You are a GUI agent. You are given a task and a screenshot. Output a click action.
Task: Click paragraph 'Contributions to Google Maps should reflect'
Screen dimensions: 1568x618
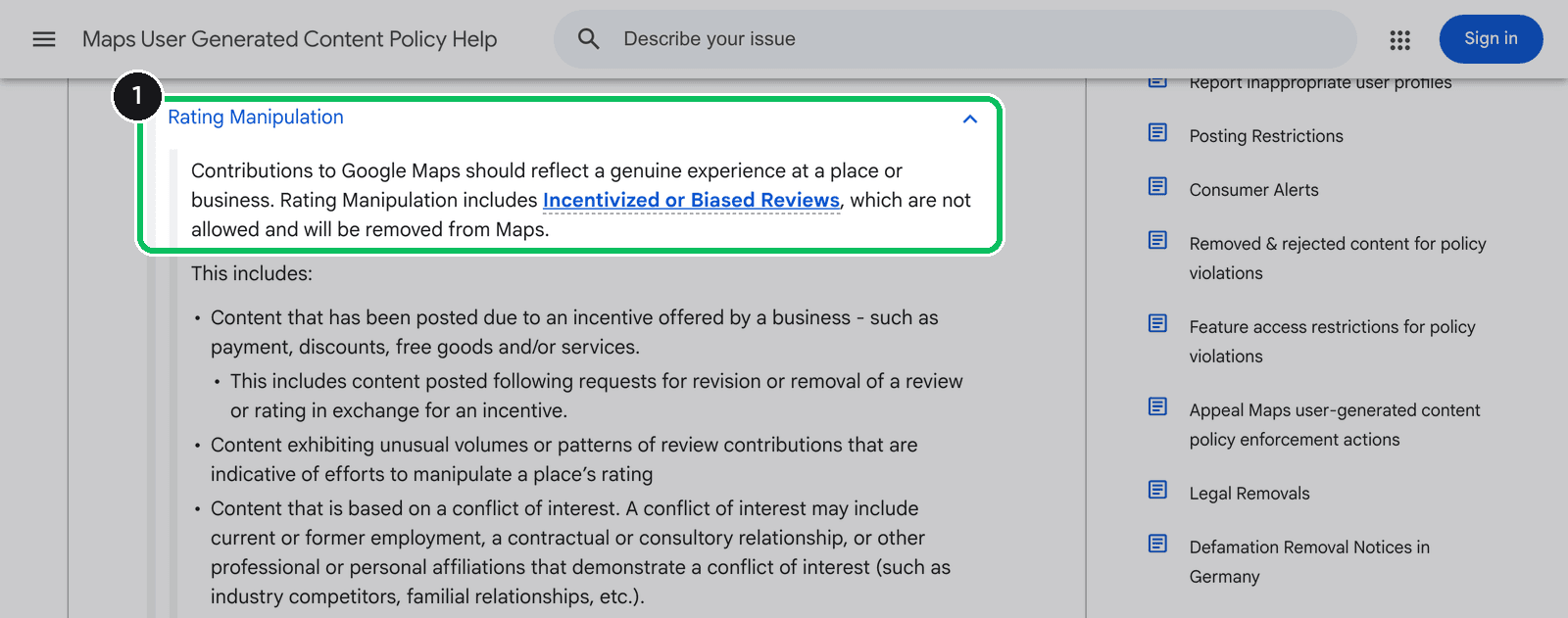coord(580,200)
